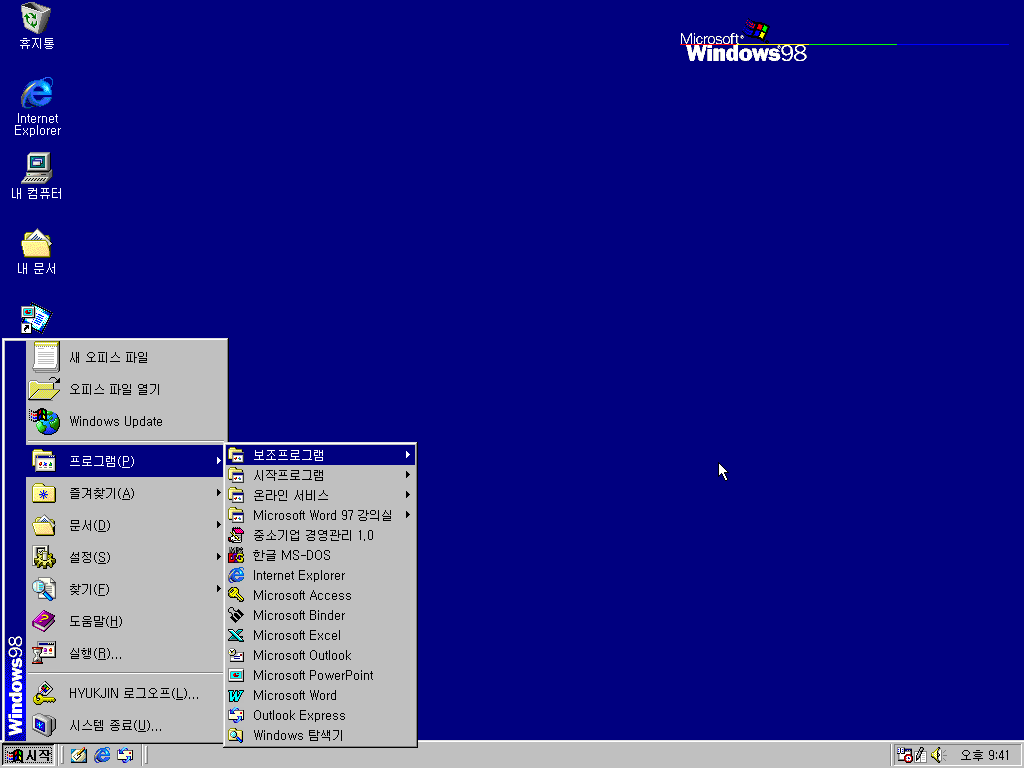The width and height of the screenshot is (1024, 768).
Task: Click the 도움말(H) book icon
Action: click(x=44, y=621)
